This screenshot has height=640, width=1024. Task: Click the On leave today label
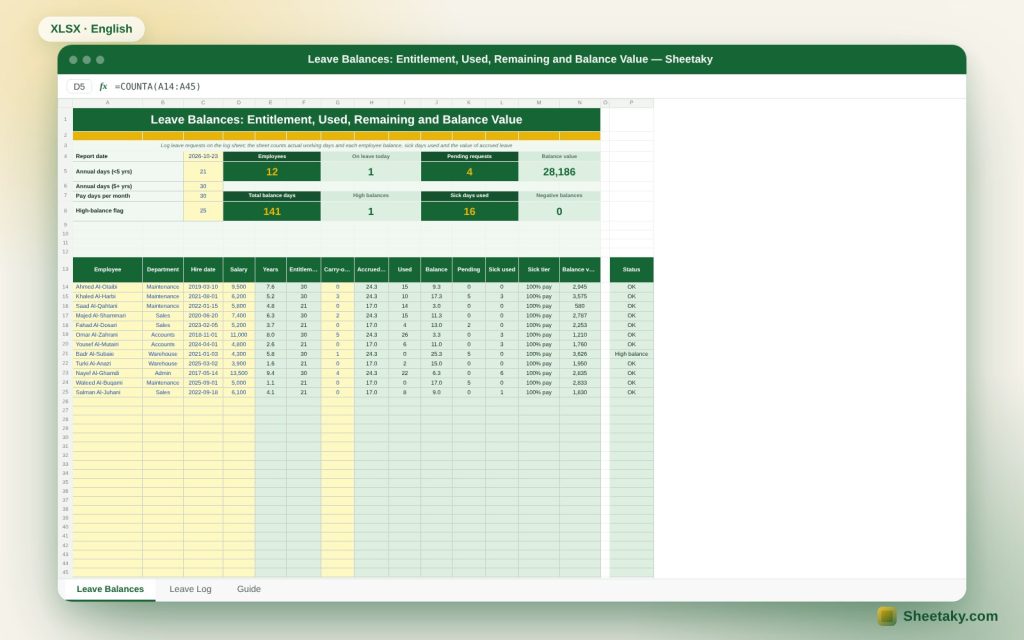coord(370,156)
